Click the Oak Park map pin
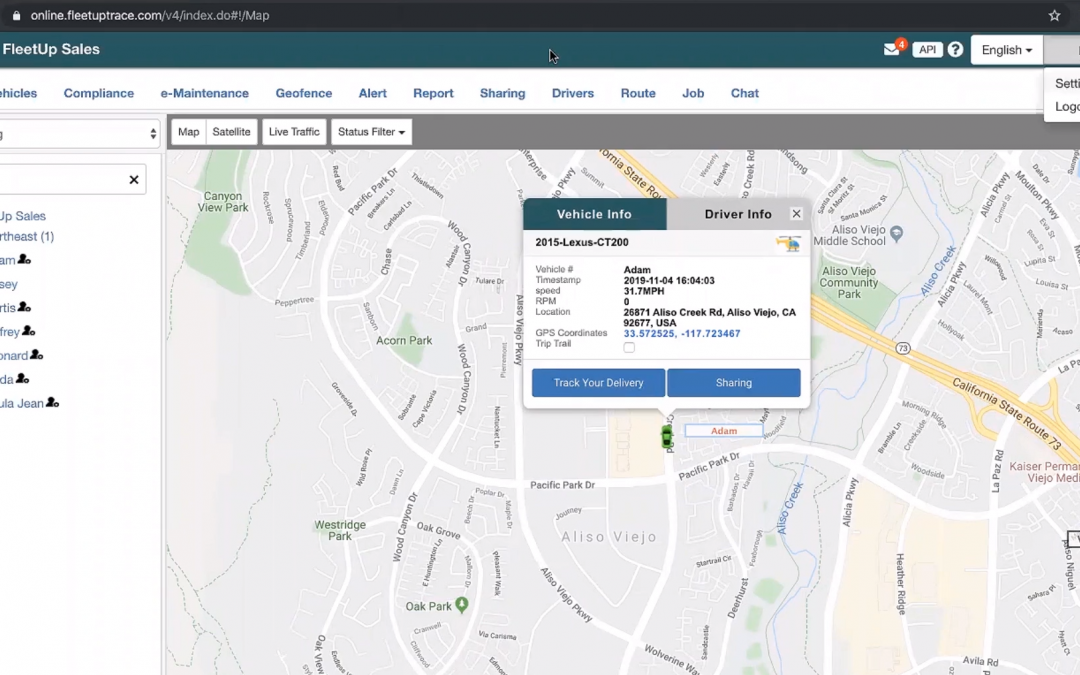The height and width of the screenshot is (675, 1080). (x=461, y=605)
